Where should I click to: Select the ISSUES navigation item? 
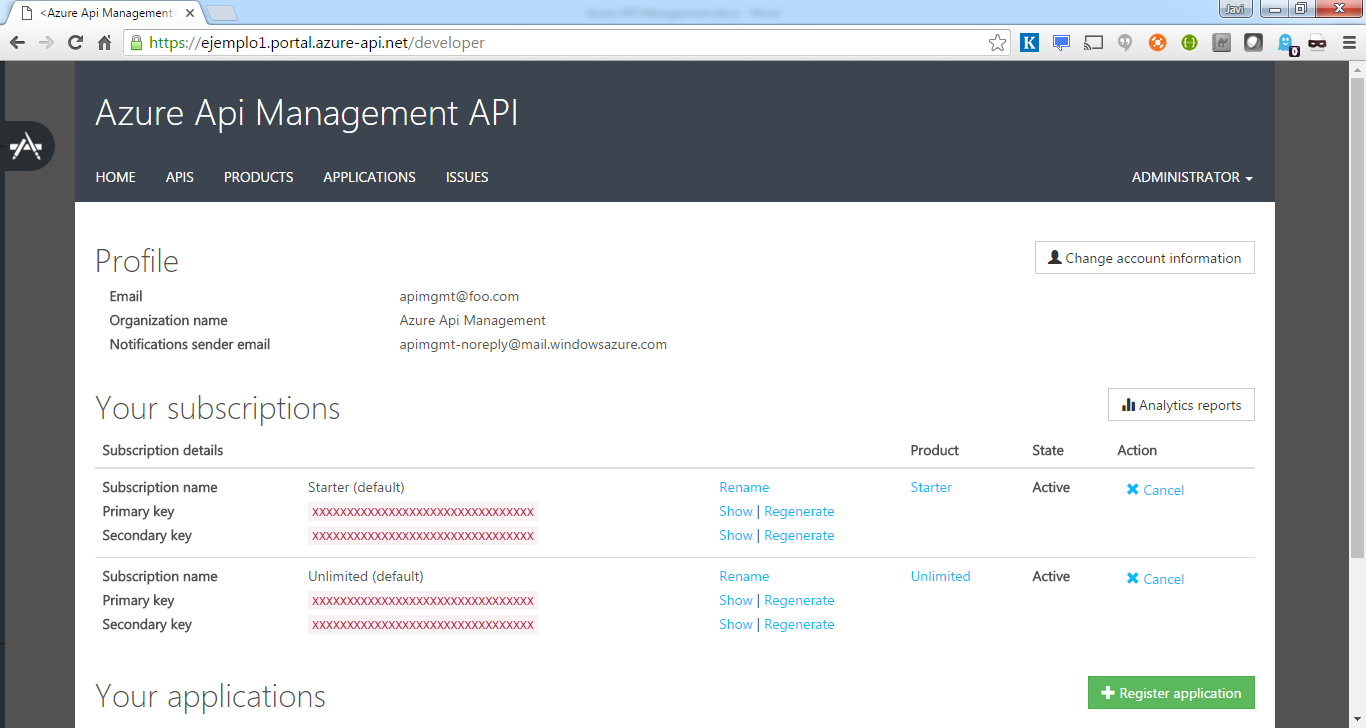(467, 177)
